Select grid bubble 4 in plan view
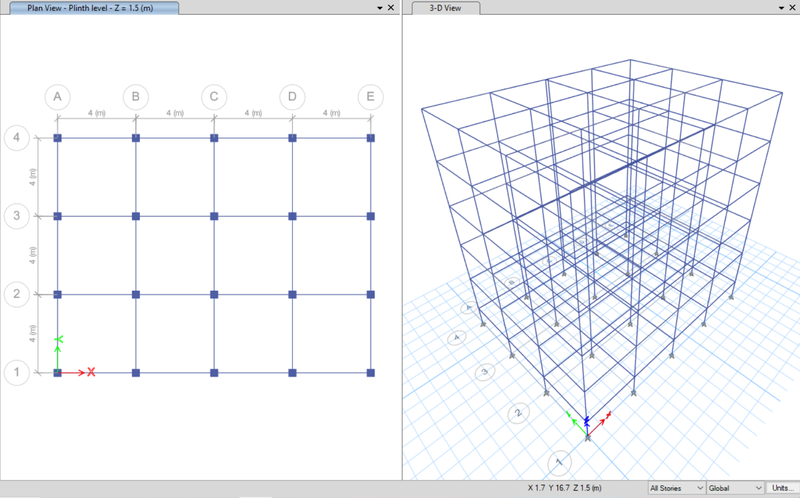The width and height of the screenshot is (800, 498). [17, 138]
